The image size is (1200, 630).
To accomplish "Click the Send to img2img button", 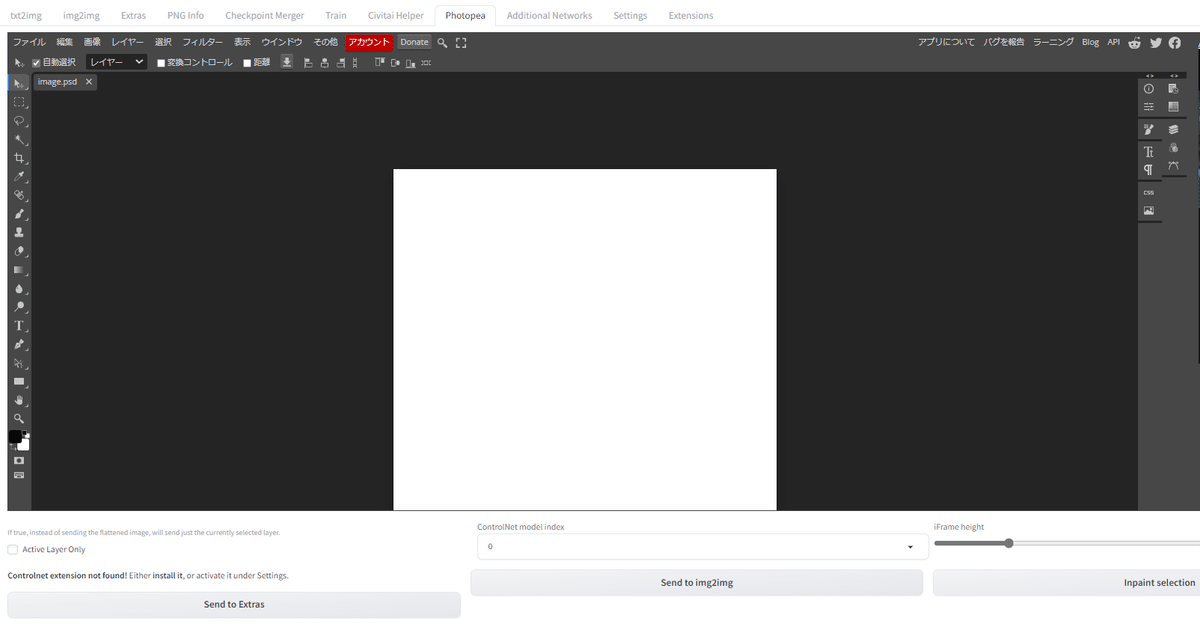I will tap(697, 582).
